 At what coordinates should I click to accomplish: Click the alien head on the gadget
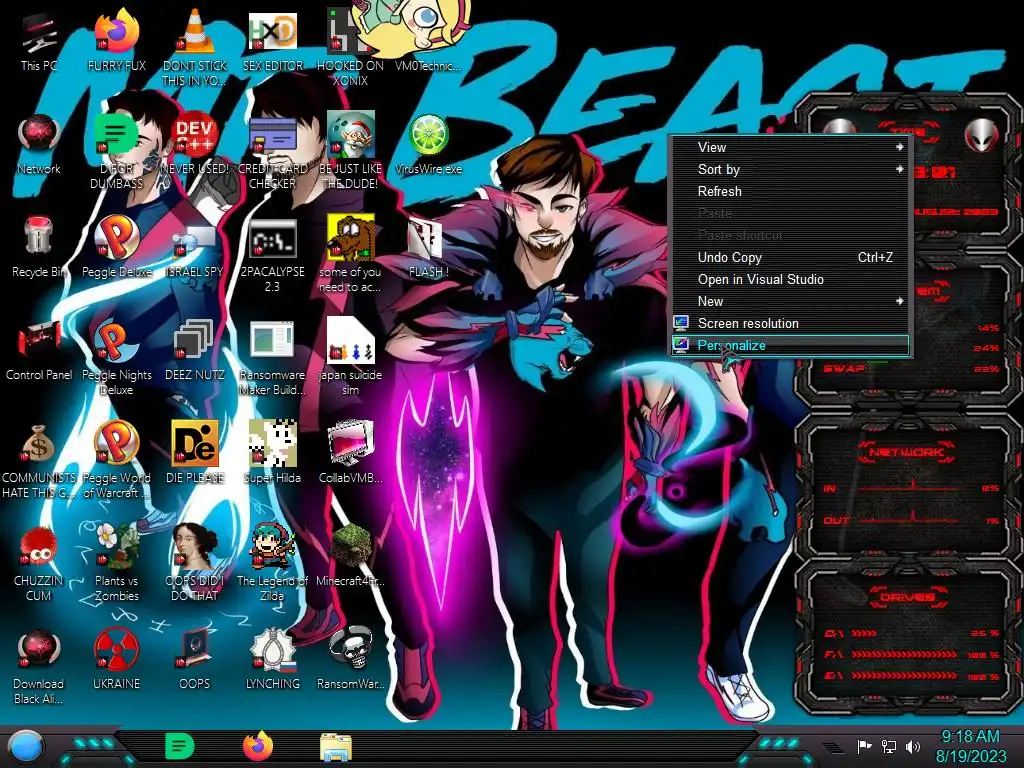click(981, 135)
